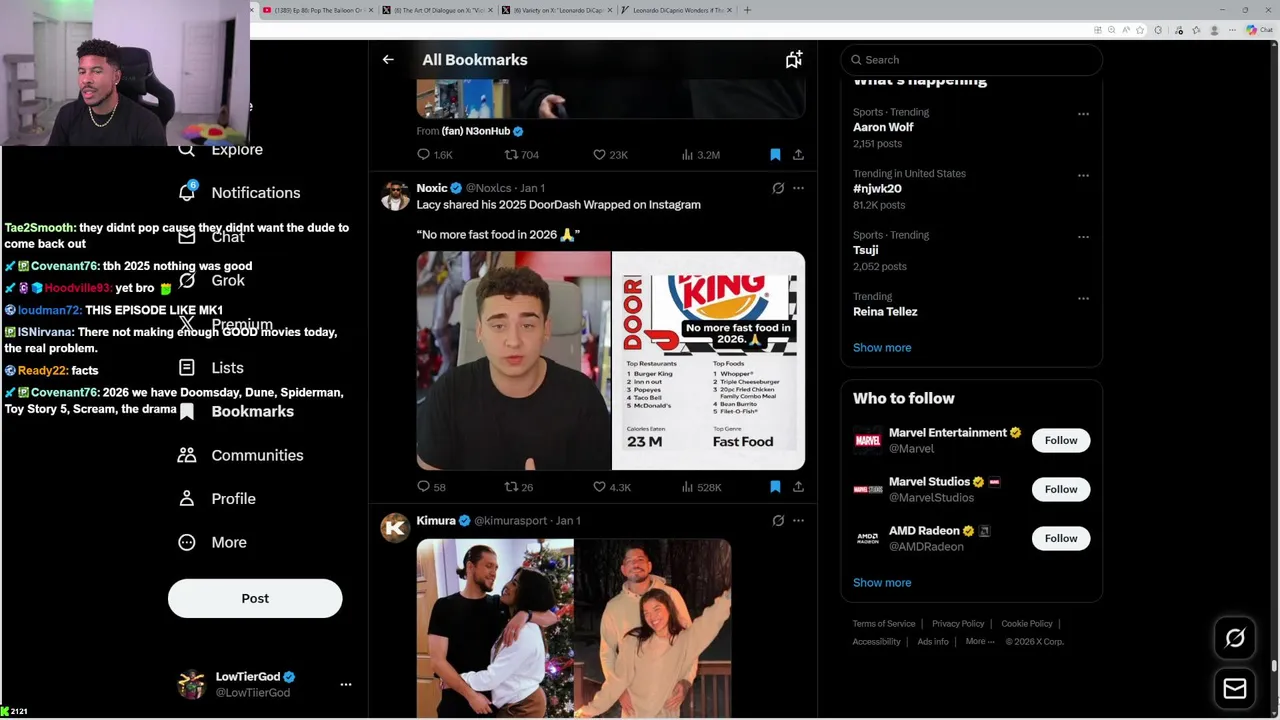This screenshot has height=720, width=1280.
Task: Open Bookmarks in the sidebar
Action: point(253,411)
